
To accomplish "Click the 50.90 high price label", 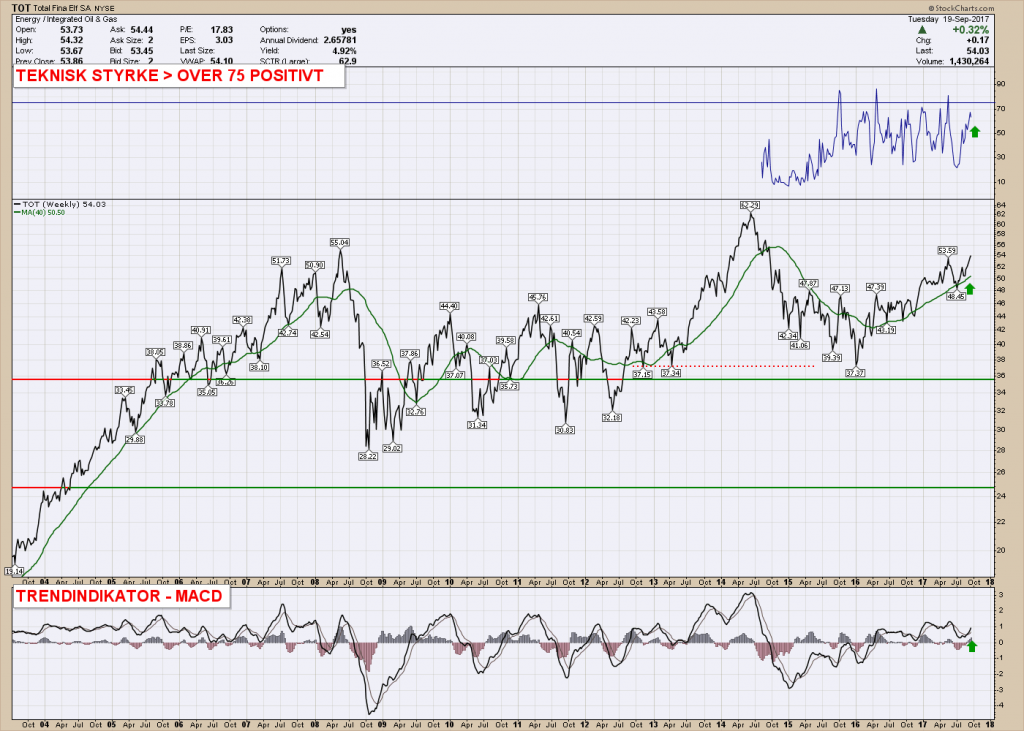I will (x=315, y=265).
